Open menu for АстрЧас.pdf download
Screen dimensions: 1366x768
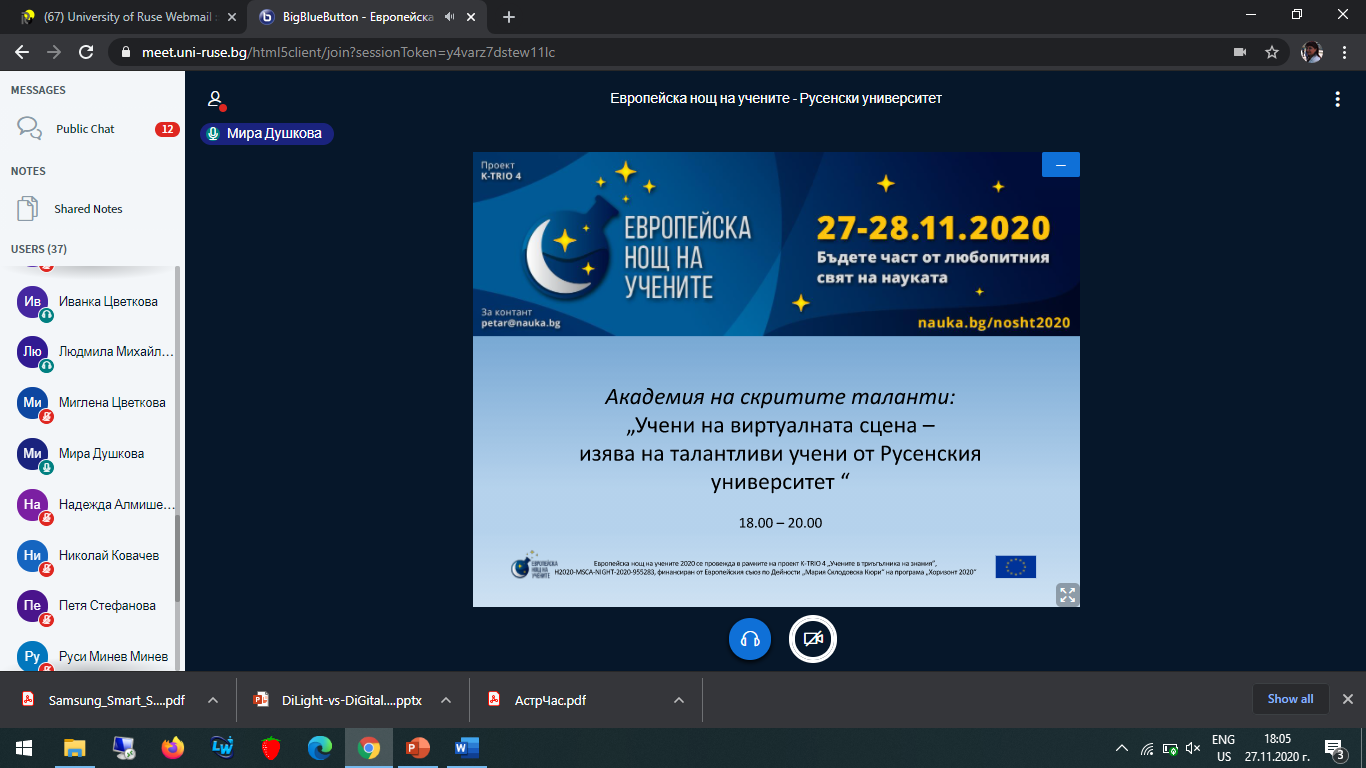(679, 700)
